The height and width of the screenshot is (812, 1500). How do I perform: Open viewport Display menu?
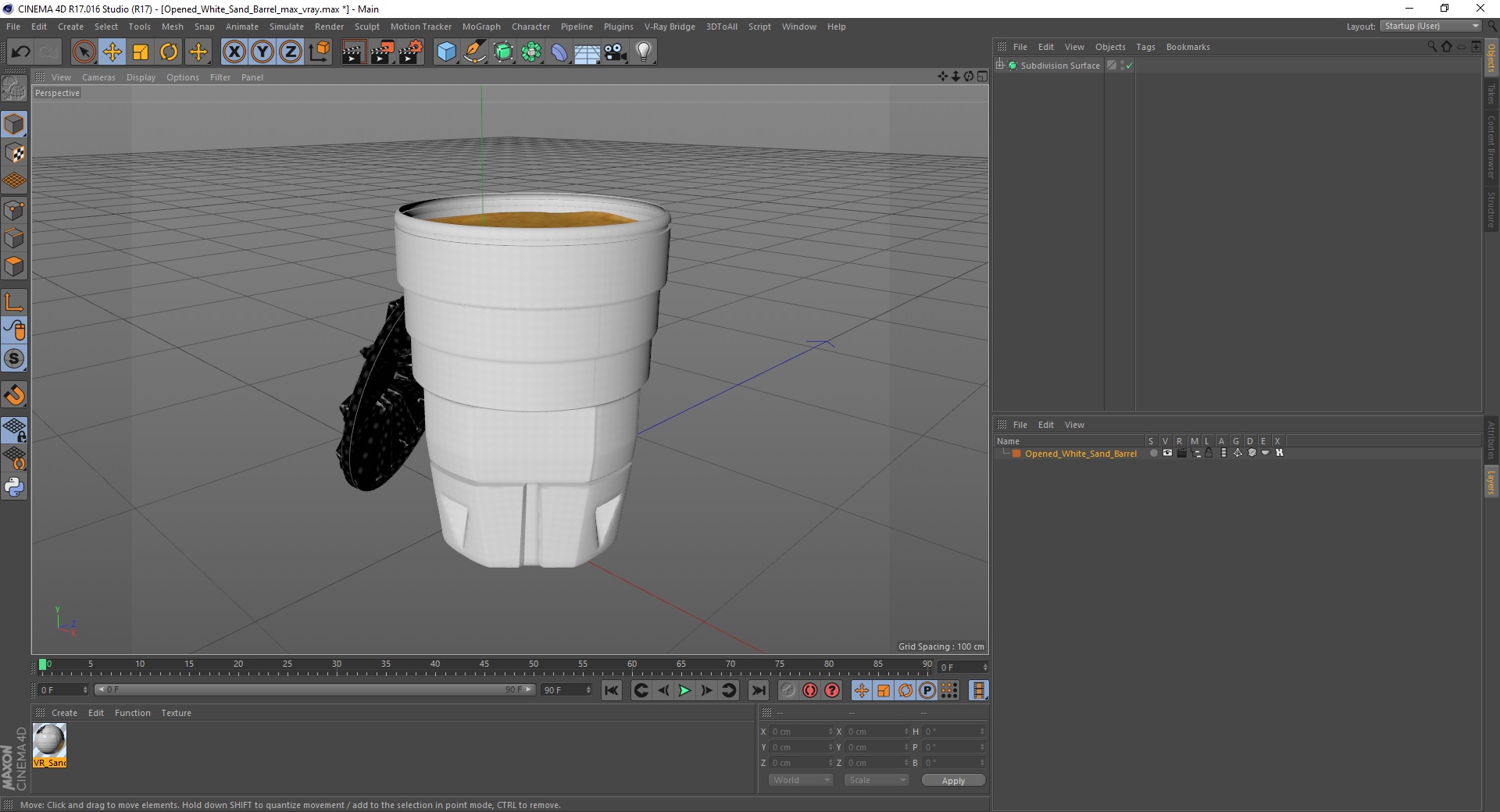click(x=141, y=77)
